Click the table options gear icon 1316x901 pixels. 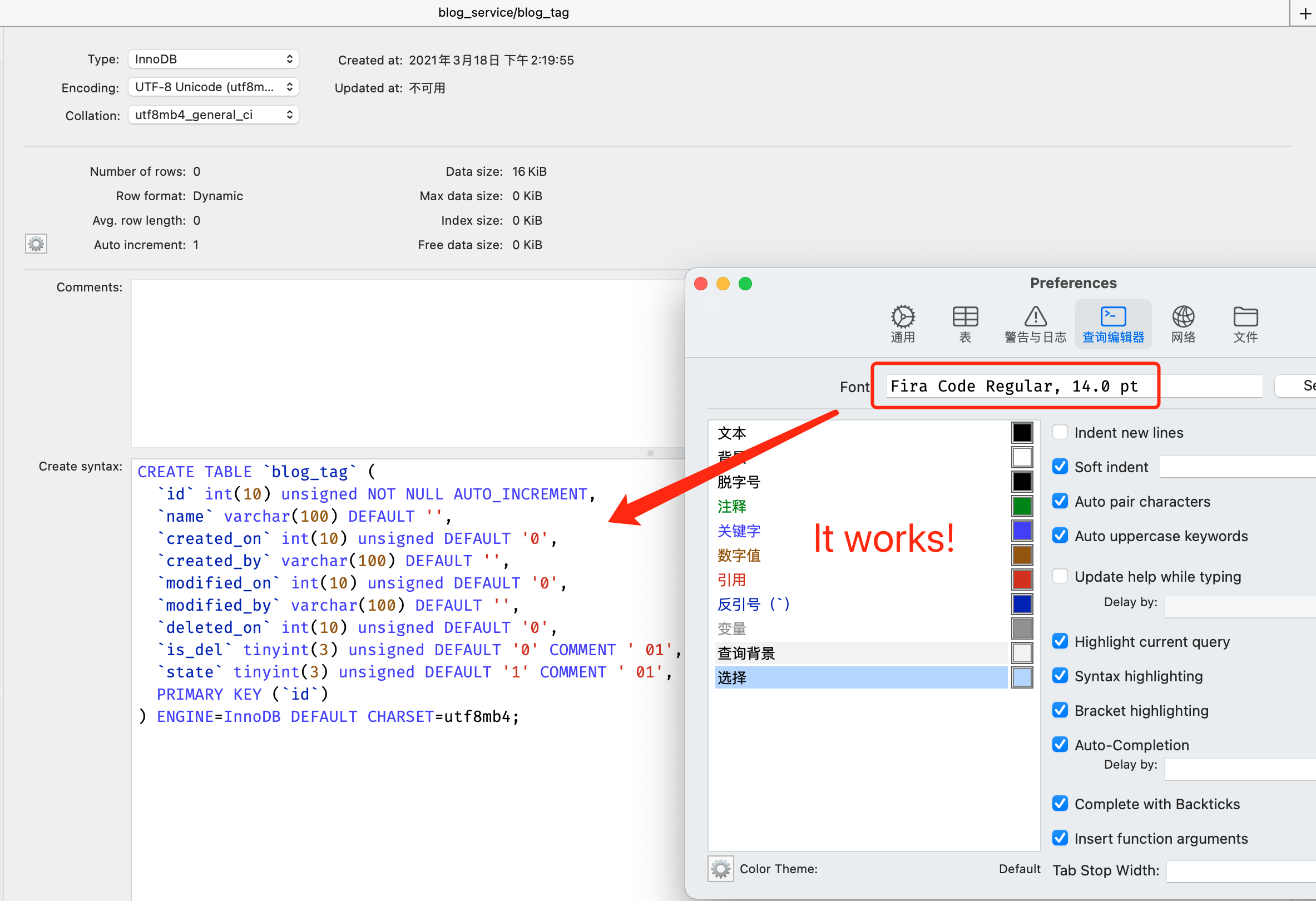coord(36,244)
